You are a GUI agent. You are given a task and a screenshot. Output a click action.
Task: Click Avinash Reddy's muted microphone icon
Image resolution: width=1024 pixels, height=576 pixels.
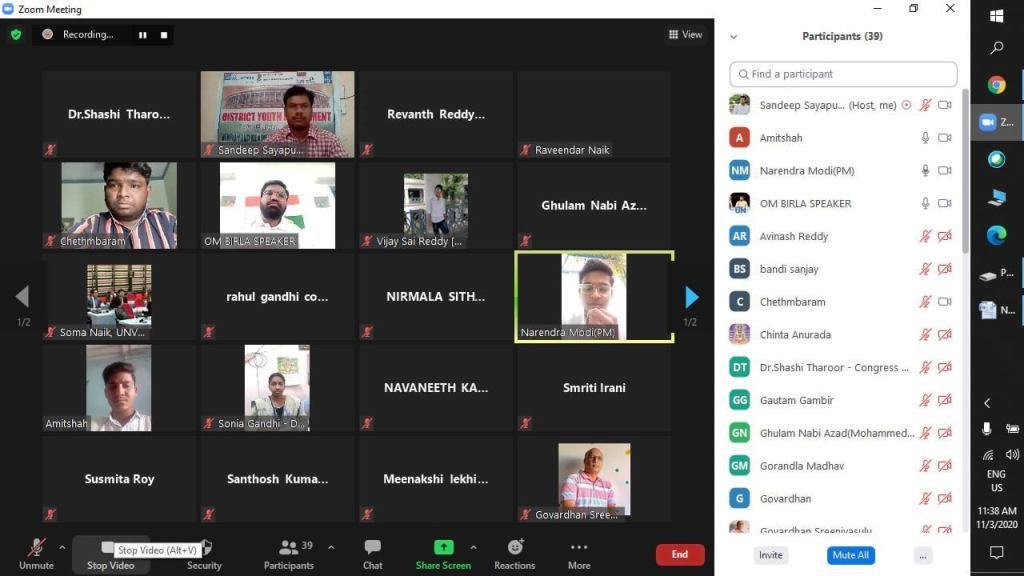(925, 236)
